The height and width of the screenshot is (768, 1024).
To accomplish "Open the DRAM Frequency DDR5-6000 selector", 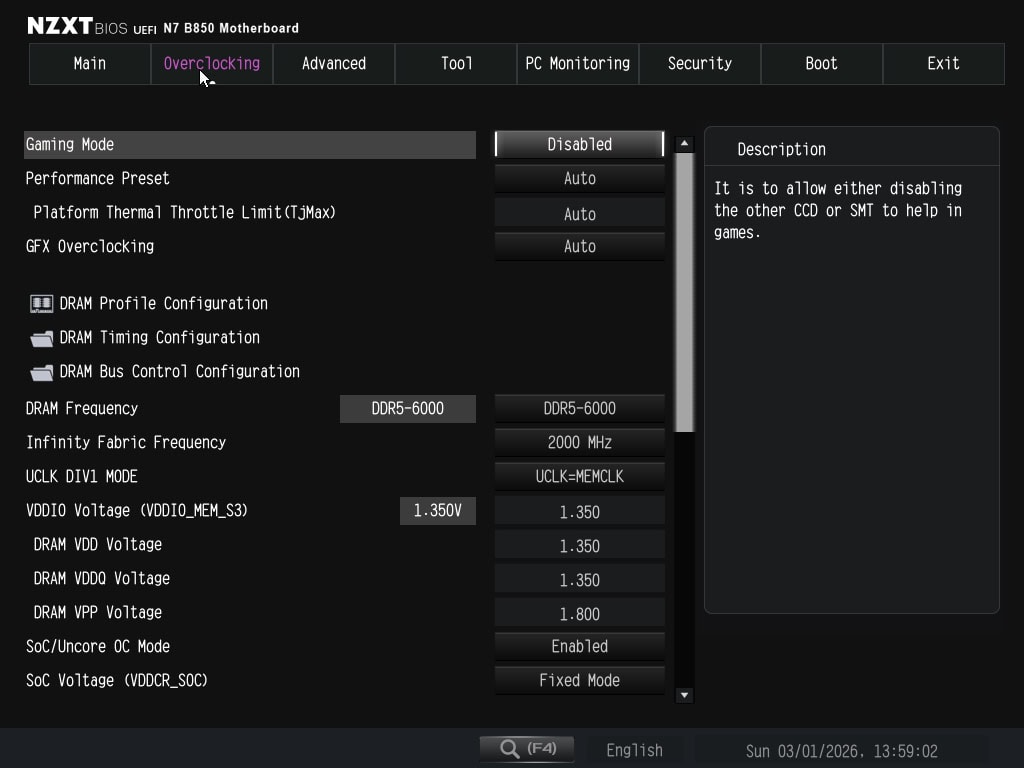I will coord(579,408).
